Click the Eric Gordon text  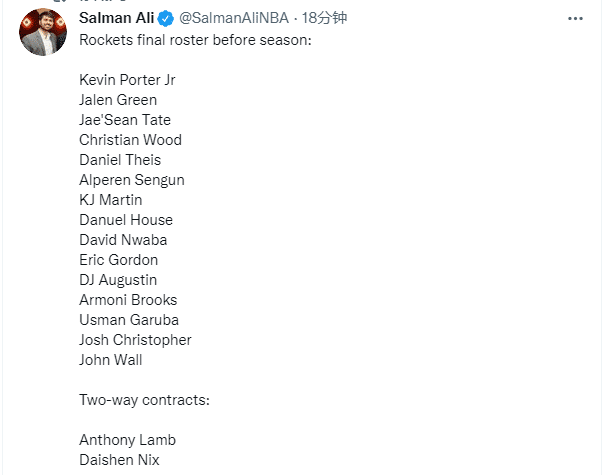119,259
